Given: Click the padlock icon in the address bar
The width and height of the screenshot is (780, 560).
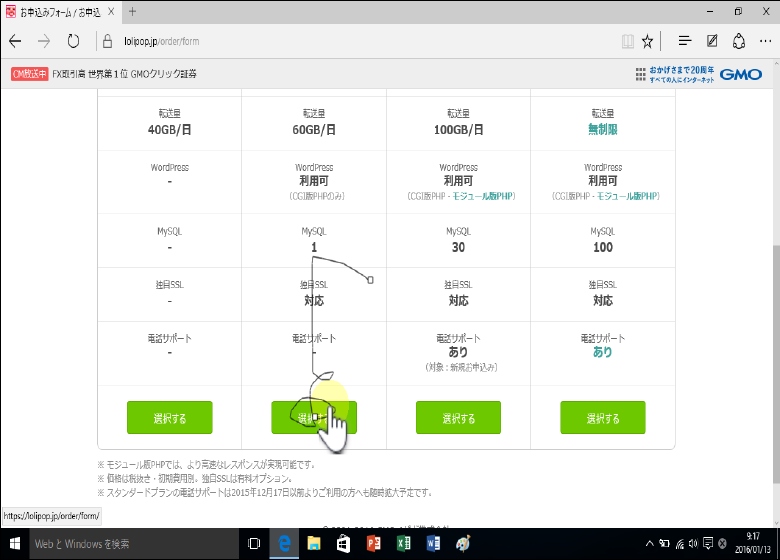Looking at the screenshot, I should (107, 41).
